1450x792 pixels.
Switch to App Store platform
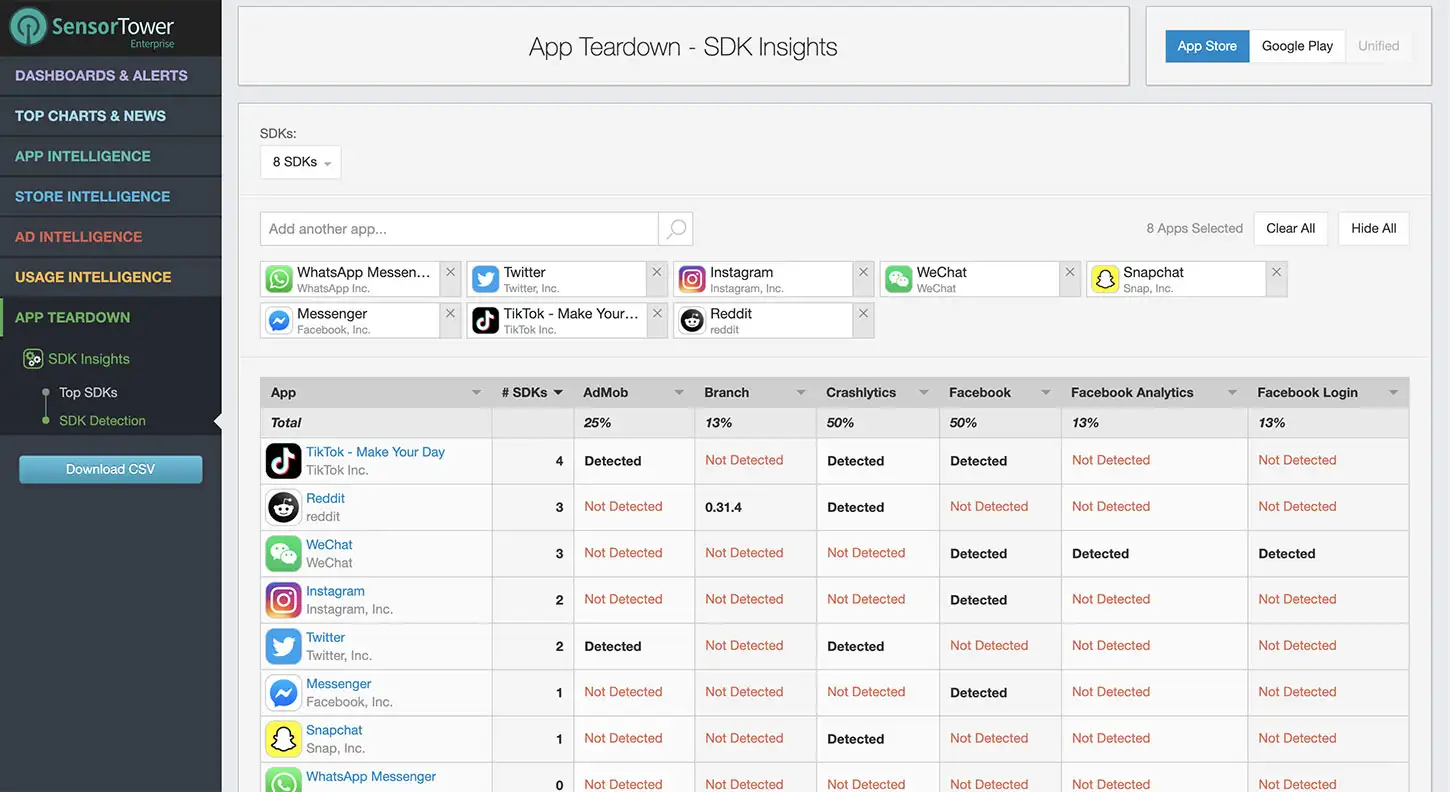[x=1207, y=46]
